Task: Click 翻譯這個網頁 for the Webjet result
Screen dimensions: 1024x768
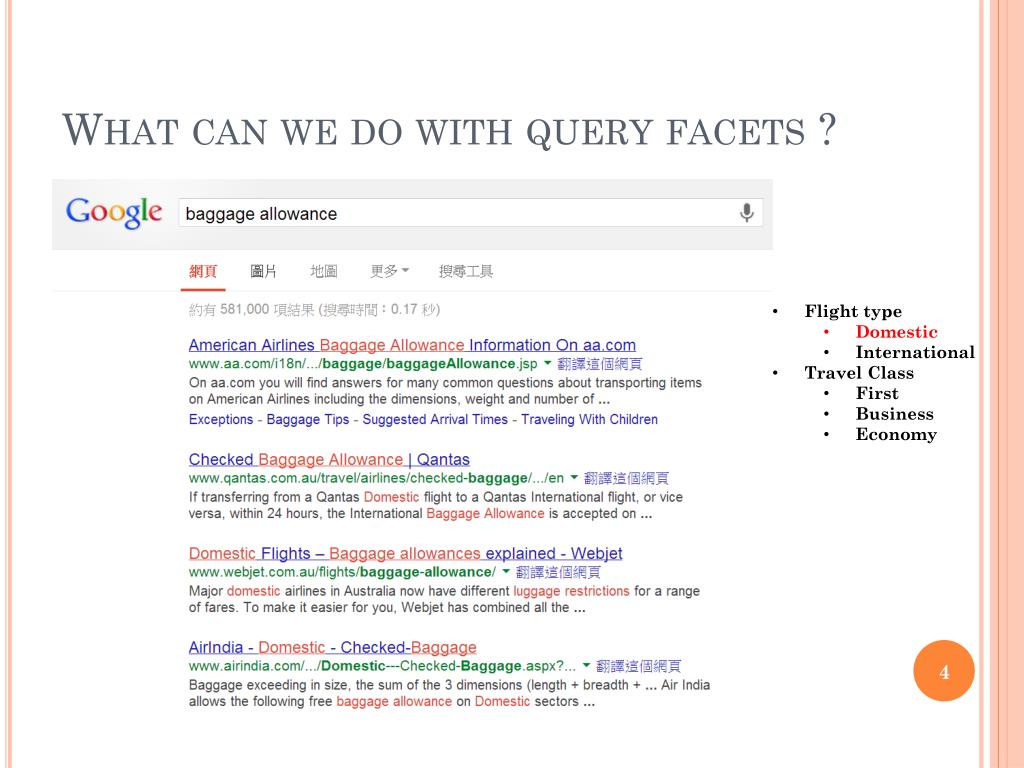Action: pyautogui.click(x=558, y=572)
